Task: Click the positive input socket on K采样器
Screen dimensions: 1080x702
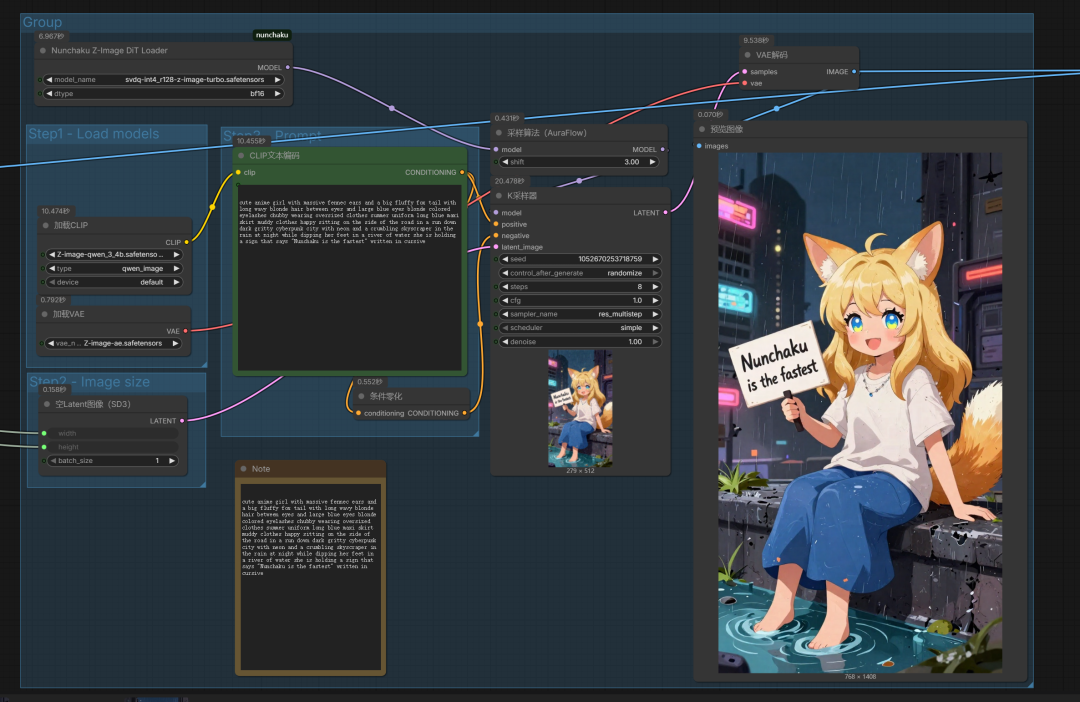Action: coord(496,224)
